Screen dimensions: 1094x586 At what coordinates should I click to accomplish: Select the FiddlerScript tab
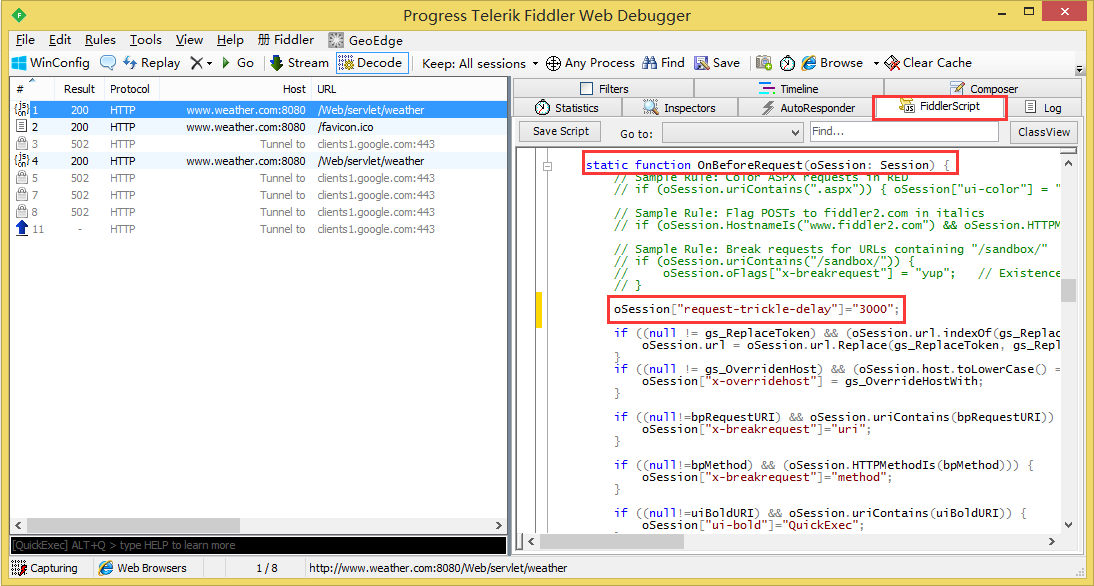[x=940, y=107]
